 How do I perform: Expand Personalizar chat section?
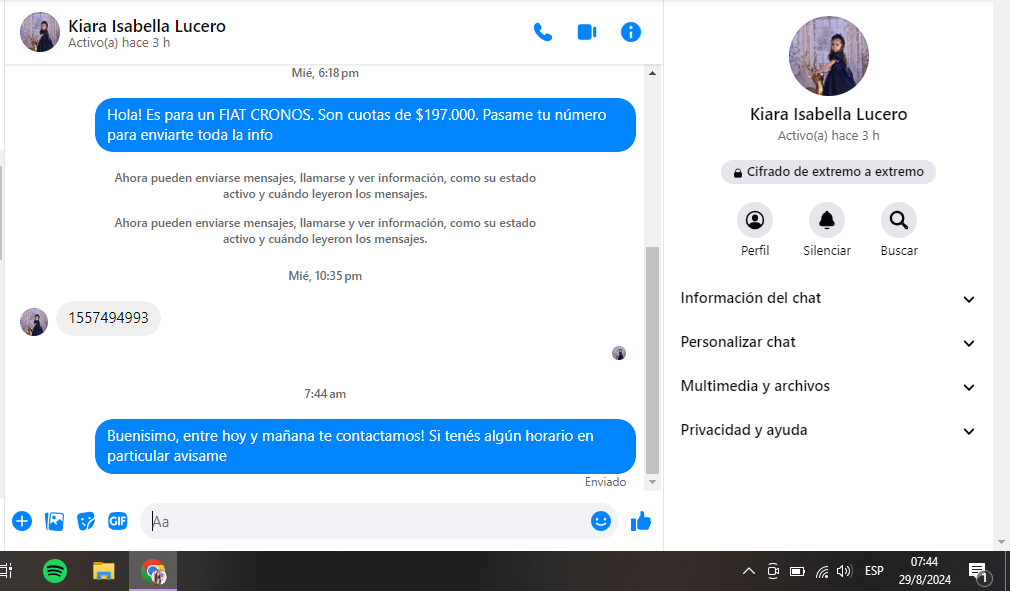[x=827, y=343]
